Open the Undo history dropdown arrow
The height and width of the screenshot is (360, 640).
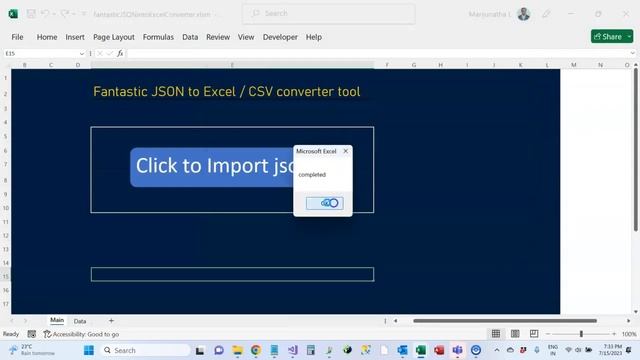coord(54,14)
